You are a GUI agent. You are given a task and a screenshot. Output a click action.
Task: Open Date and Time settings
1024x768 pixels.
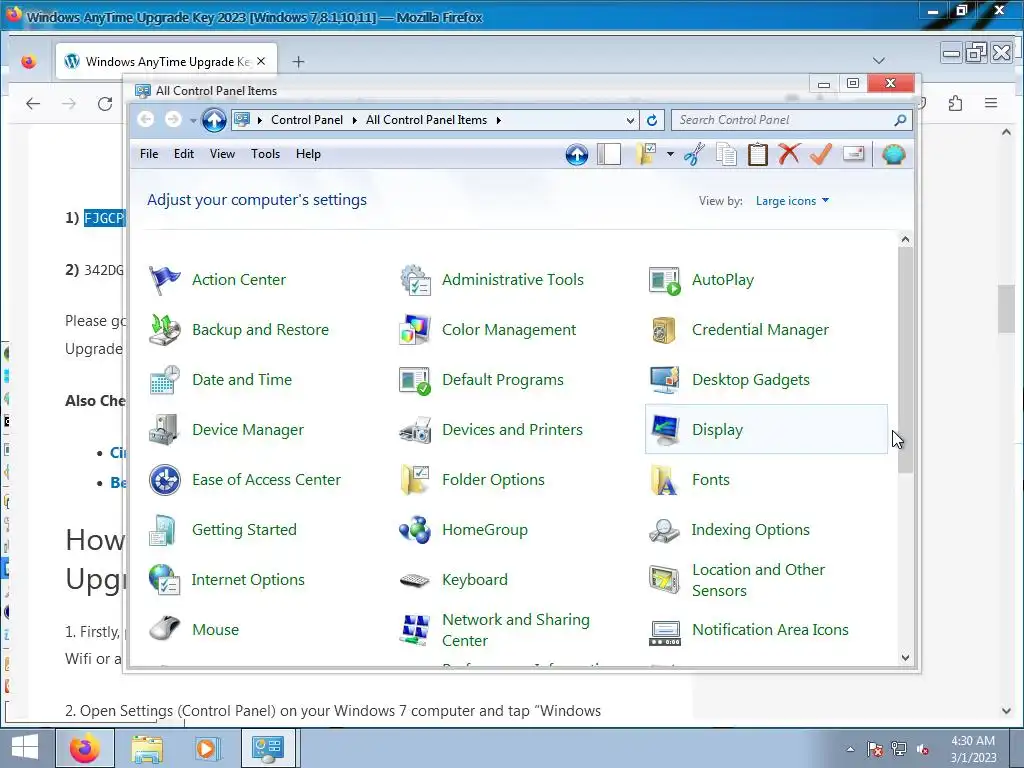click(x=221, y=379)
